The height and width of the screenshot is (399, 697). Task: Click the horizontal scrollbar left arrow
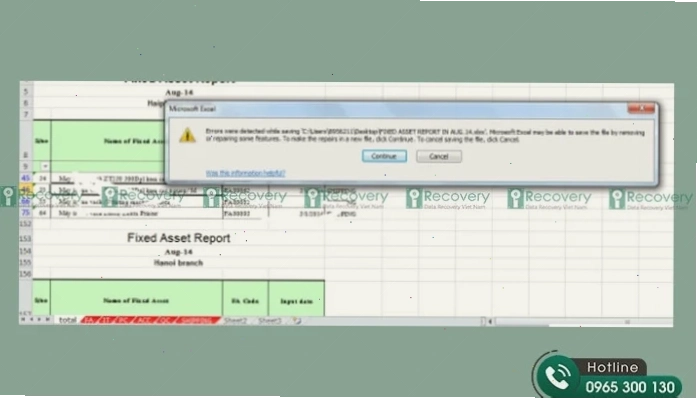tap(490, 321)
